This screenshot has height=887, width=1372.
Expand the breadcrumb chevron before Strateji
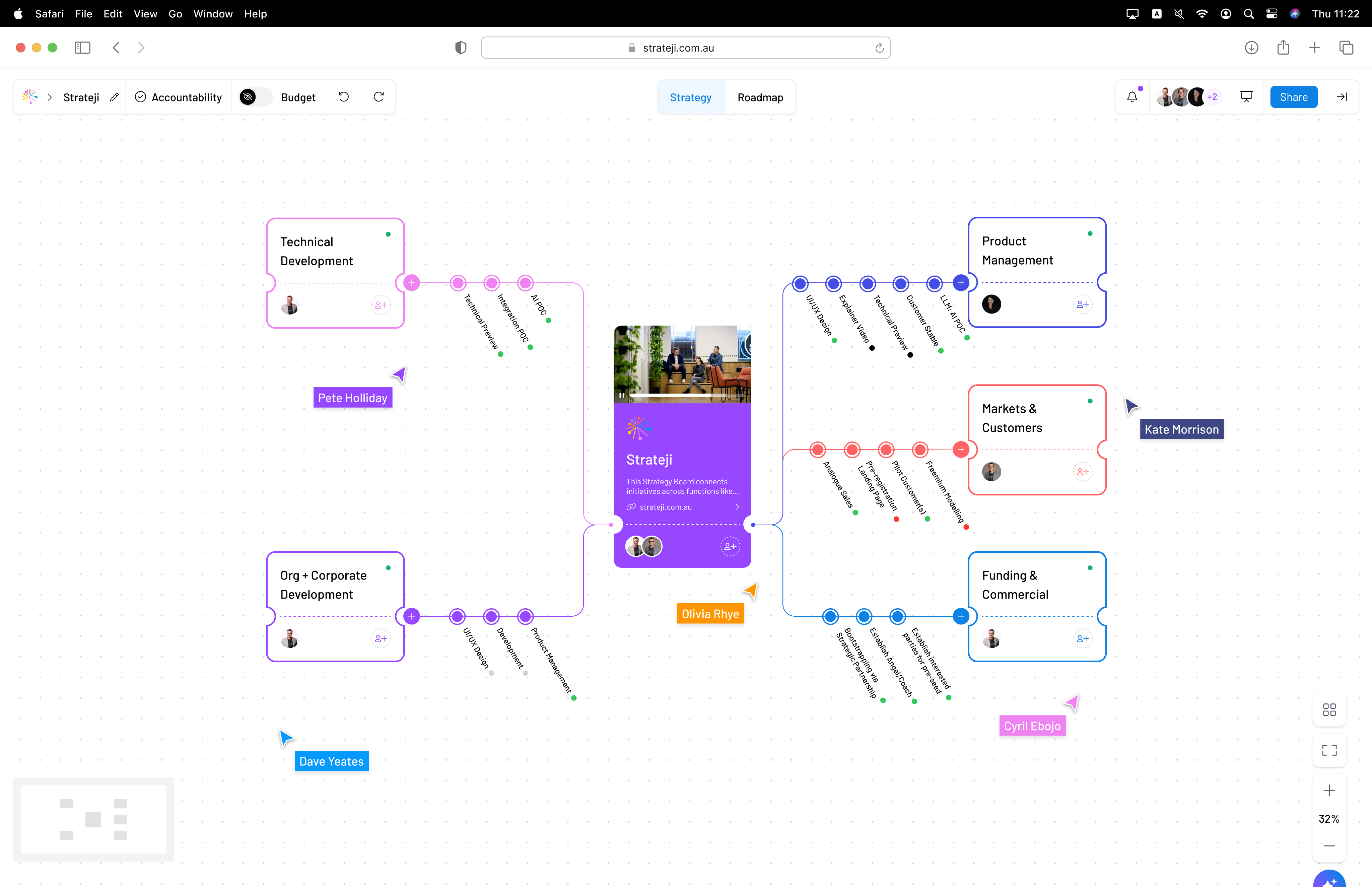coord(50,97)
